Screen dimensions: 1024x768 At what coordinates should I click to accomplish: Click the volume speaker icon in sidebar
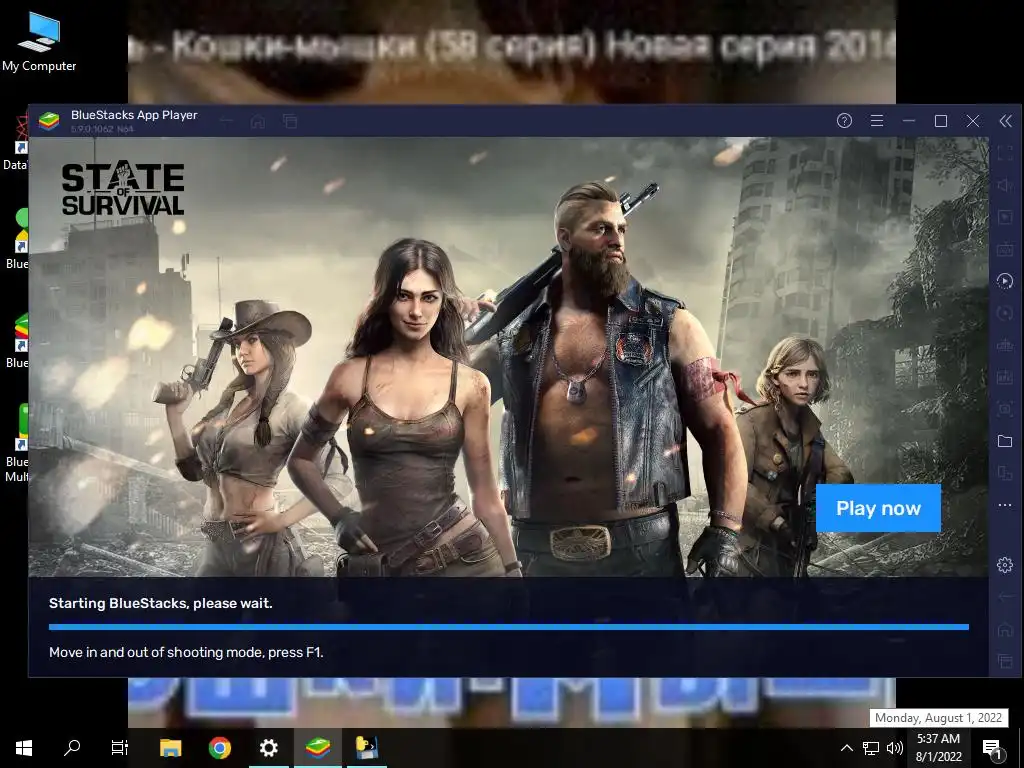click(1005, 185)
